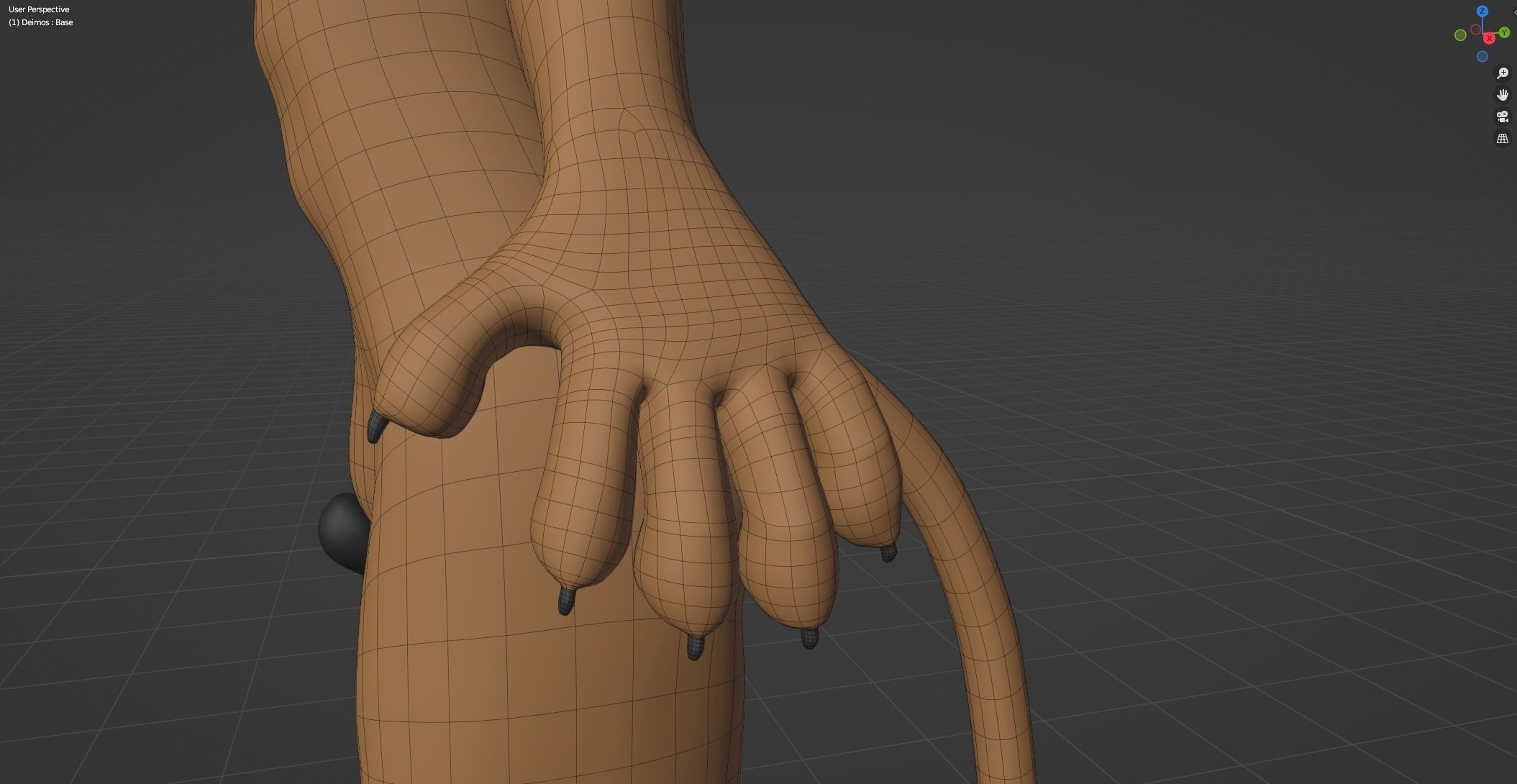Toggle the camera view button
Image resolution: width=1517 pixels, height=784 pixels.
click(x=1503, y=117)
